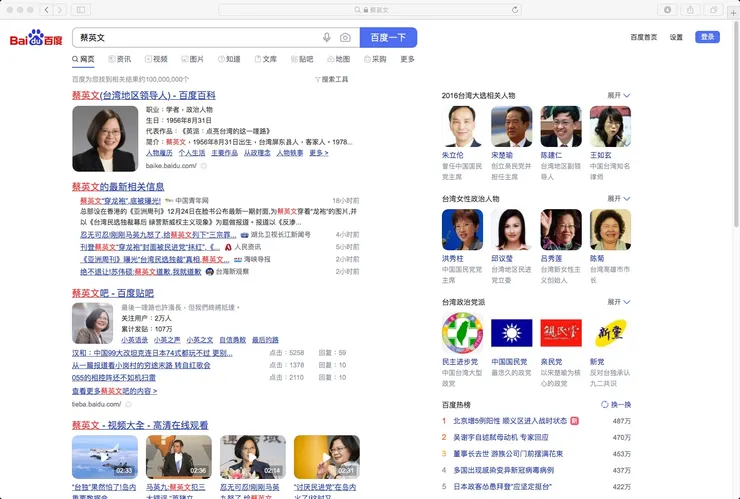Open hot item 董事长去世 游族公司门前摆满花束

point(508,454)
